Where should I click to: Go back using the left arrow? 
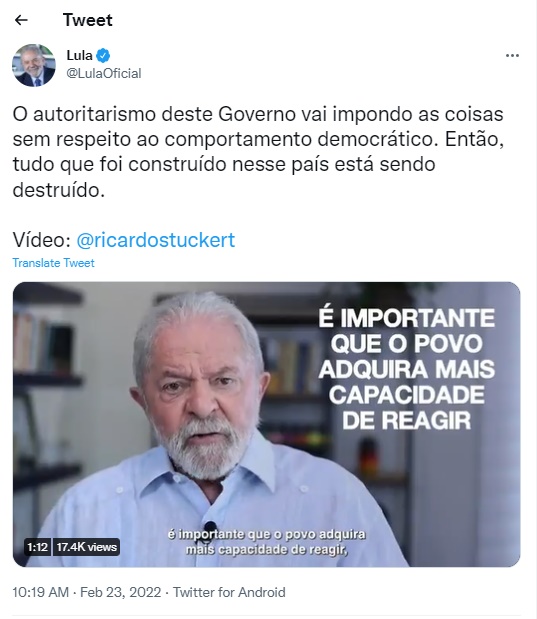coord(21,20)
